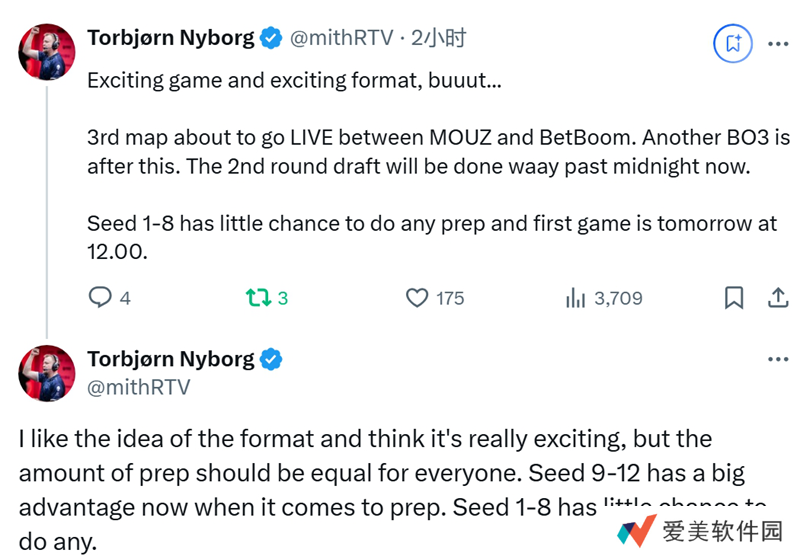Click the 爱美软件园 watermark logo
Image resolution: width=800 pixels, height=556 pixels.
click(x=637, y=531)
